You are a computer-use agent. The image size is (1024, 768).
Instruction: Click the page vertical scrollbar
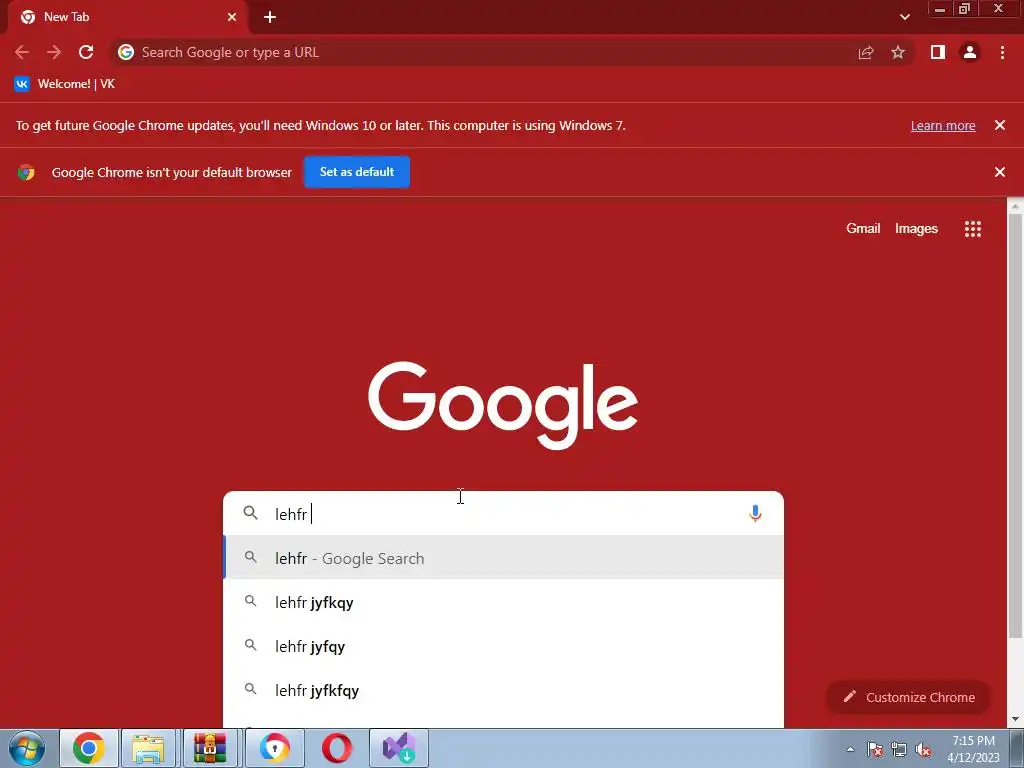click(1015, 424)
